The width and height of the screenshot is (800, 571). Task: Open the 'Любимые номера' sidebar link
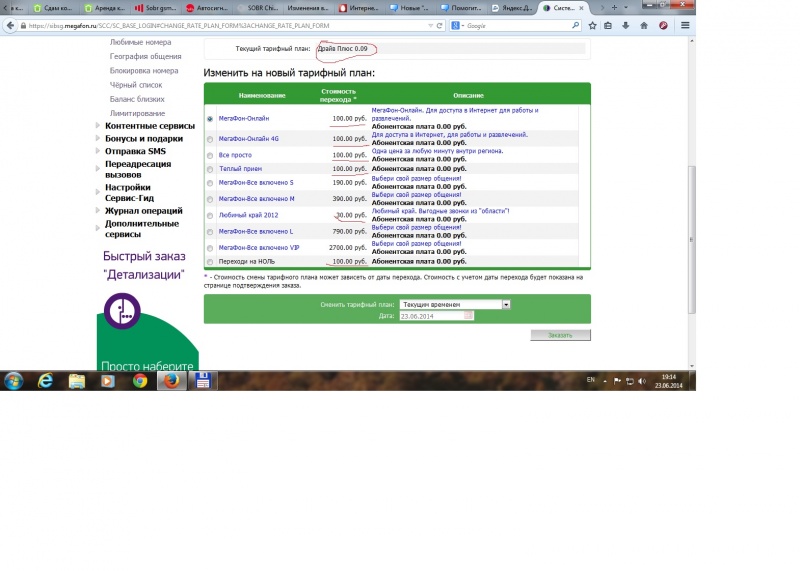tap(140, 42)
